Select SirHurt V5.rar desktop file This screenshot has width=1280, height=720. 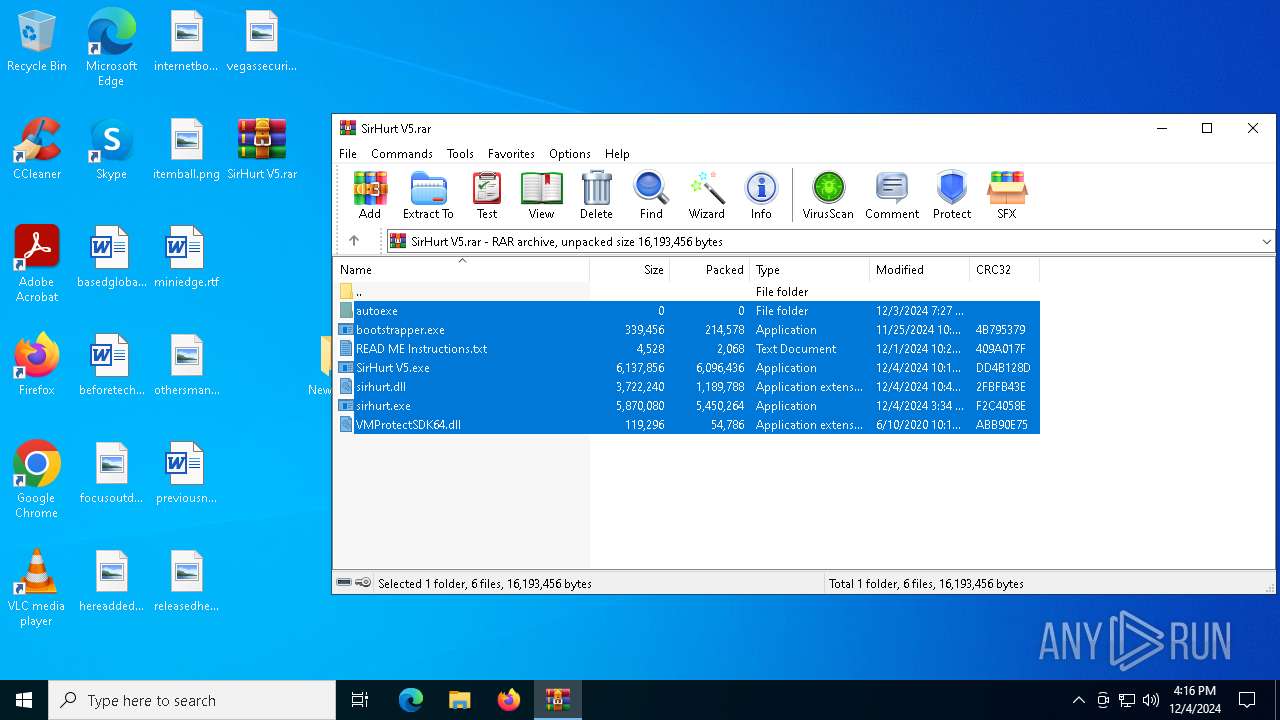point(262,149)
